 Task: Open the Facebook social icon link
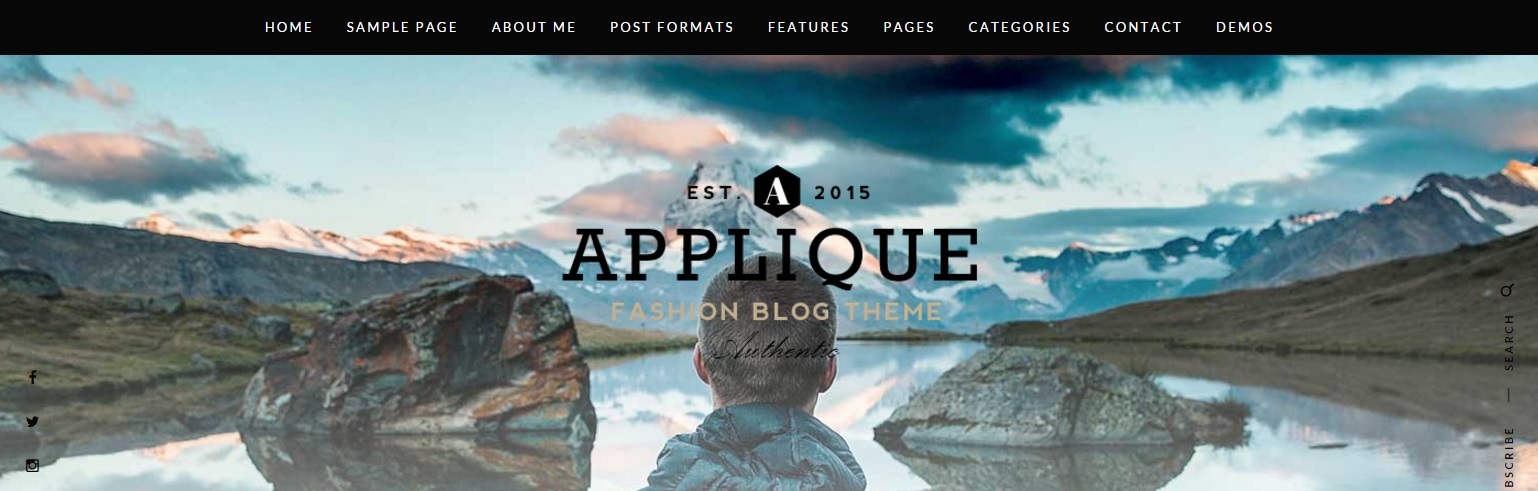tap(32, 377)
